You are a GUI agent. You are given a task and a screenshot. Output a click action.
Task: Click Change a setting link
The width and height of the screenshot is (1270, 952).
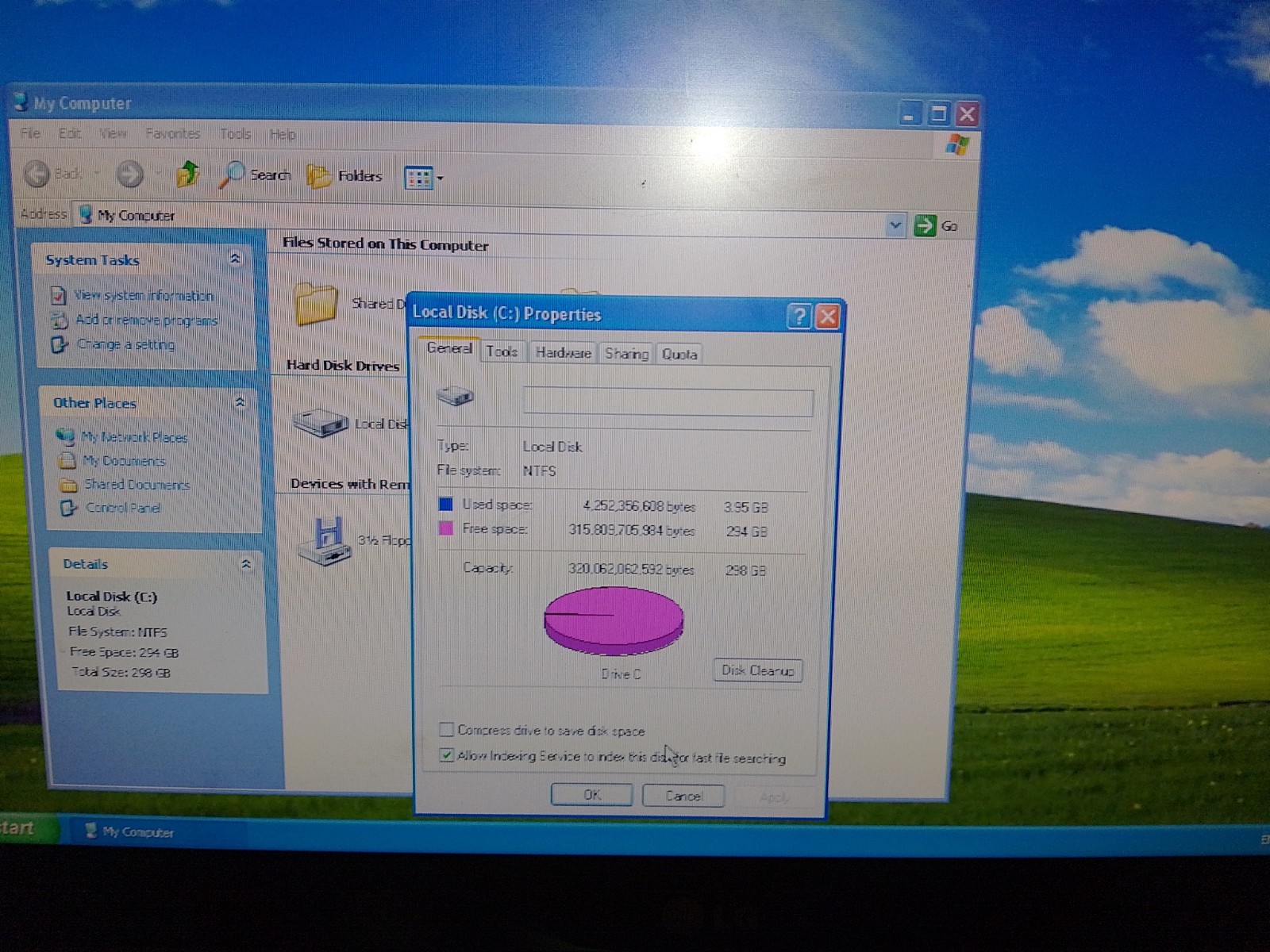click(x=125, y=344)
